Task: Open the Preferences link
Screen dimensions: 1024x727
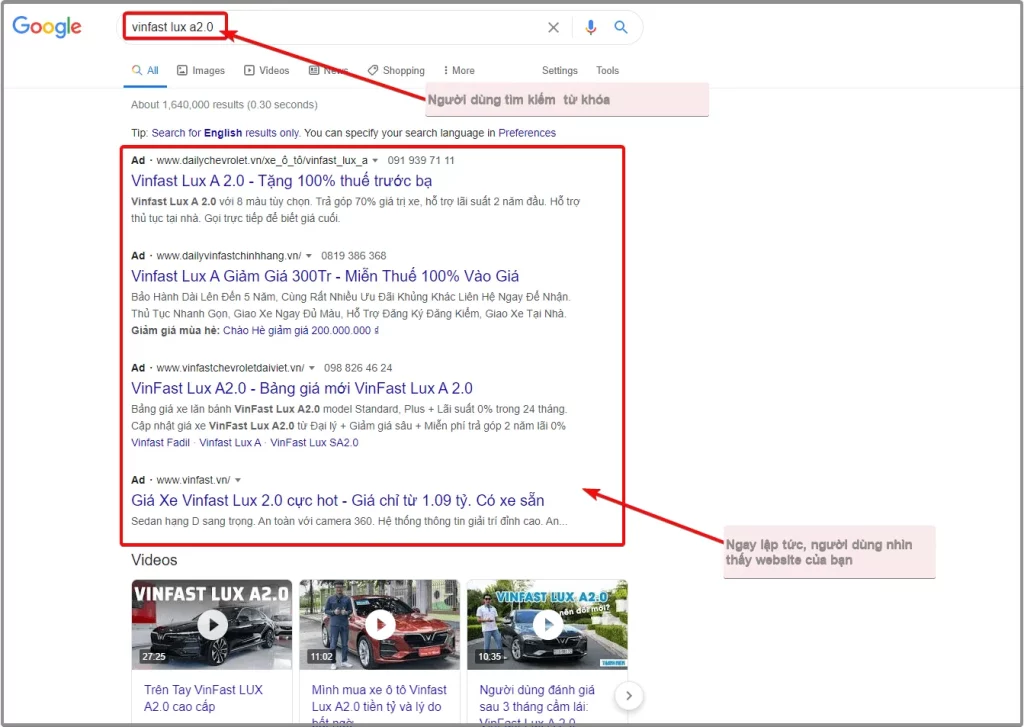Action: pyautogui.click(x=527, y=133)
